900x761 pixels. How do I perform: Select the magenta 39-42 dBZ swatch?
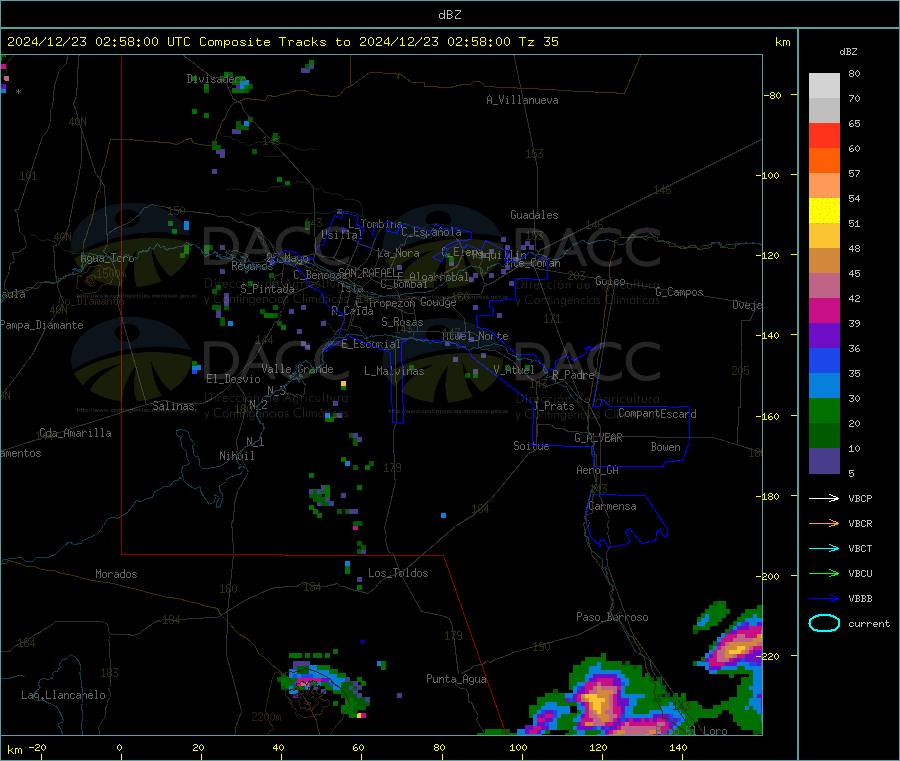[x=824, y=310]
